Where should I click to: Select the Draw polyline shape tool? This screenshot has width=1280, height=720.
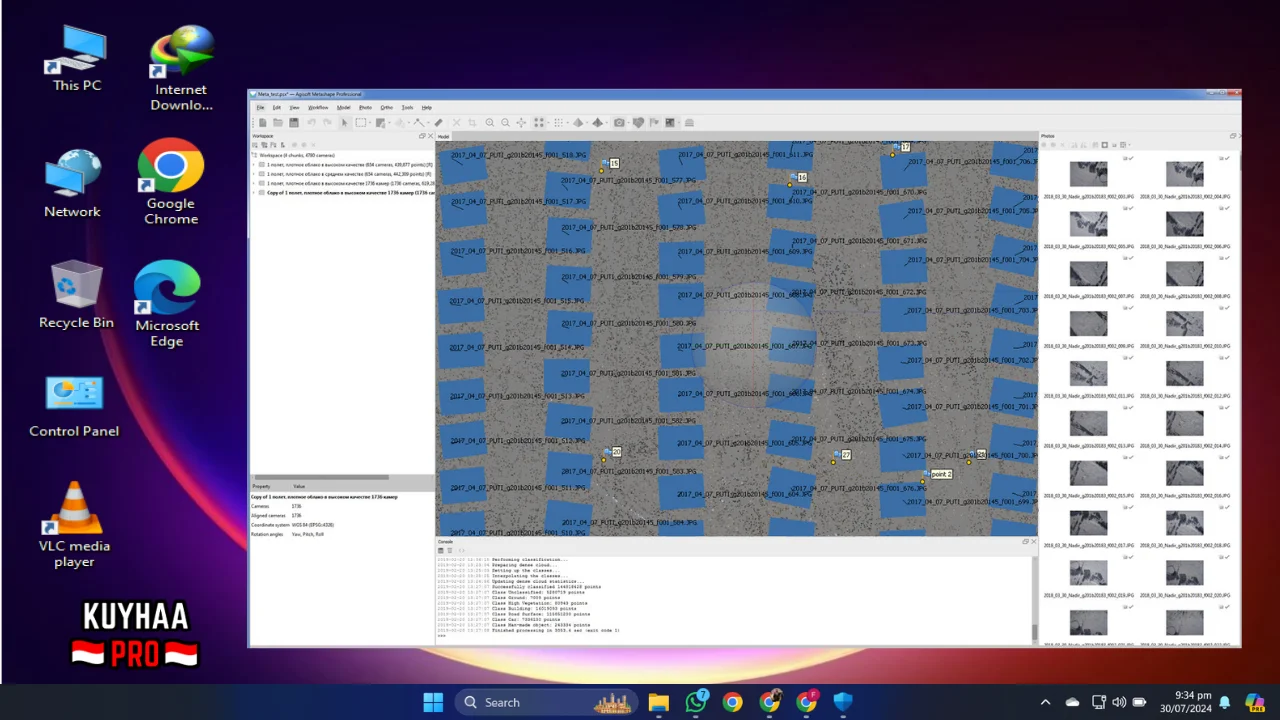point(419,123)
